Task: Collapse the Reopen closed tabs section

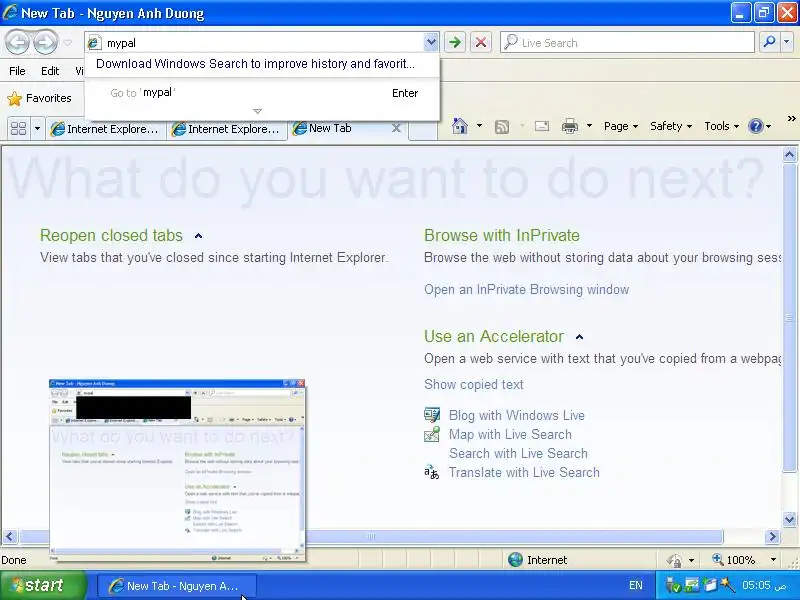Action: [x=198, y=236]
